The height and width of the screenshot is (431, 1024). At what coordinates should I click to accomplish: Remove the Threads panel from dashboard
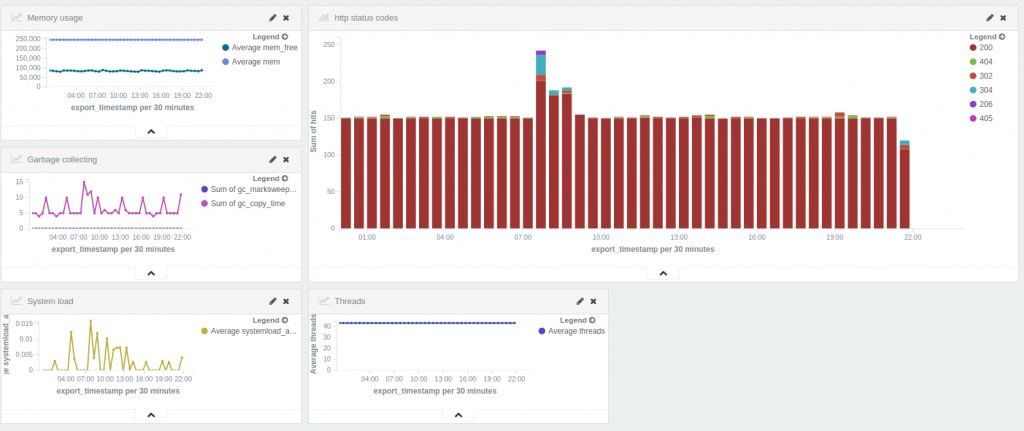click(x=593, y=300)
